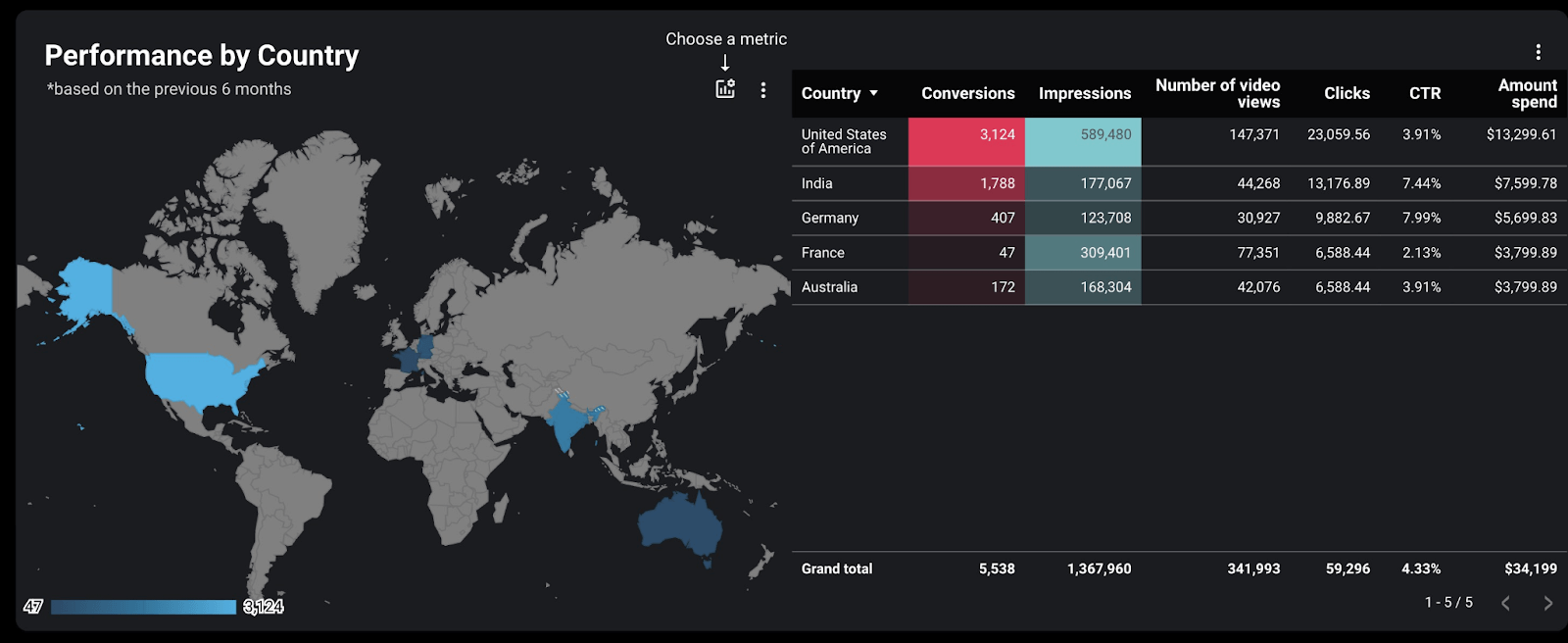The width and height of the screenshot is (1568, 643).
Task: Click the map's blue gradient legend bar
Action: click(x=143, y=607)
